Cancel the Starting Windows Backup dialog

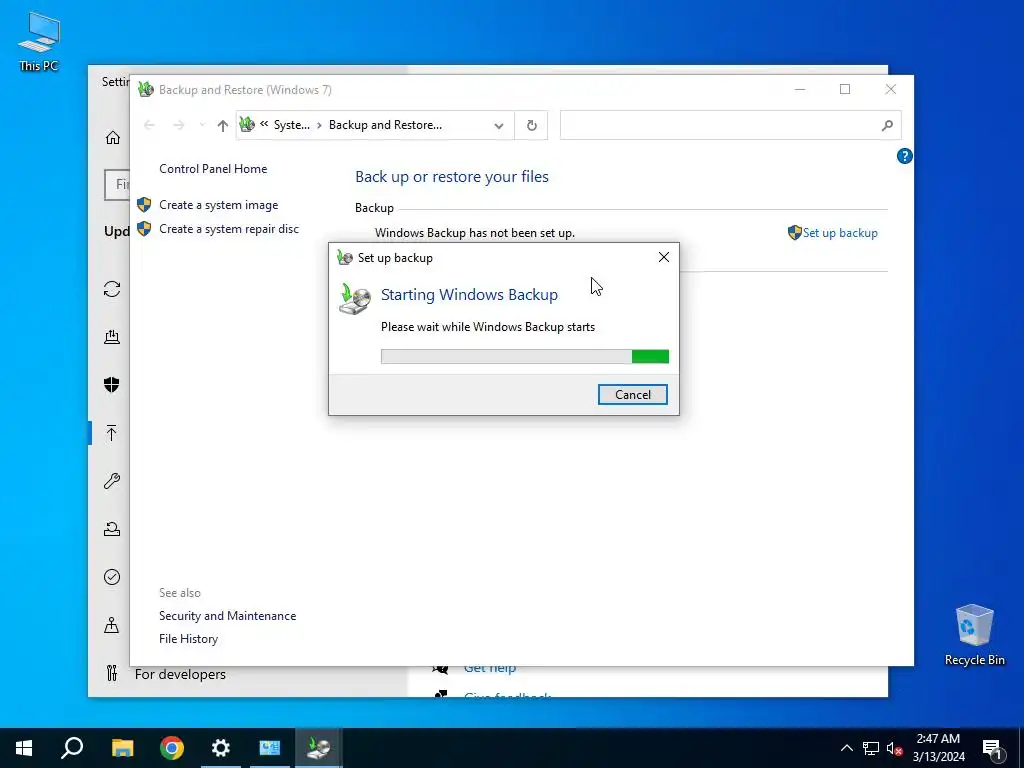(632, 394)
